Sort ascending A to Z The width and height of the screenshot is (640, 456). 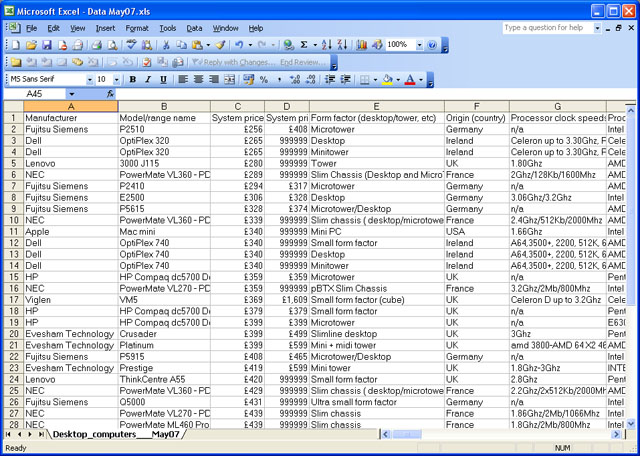coord(327,45)
